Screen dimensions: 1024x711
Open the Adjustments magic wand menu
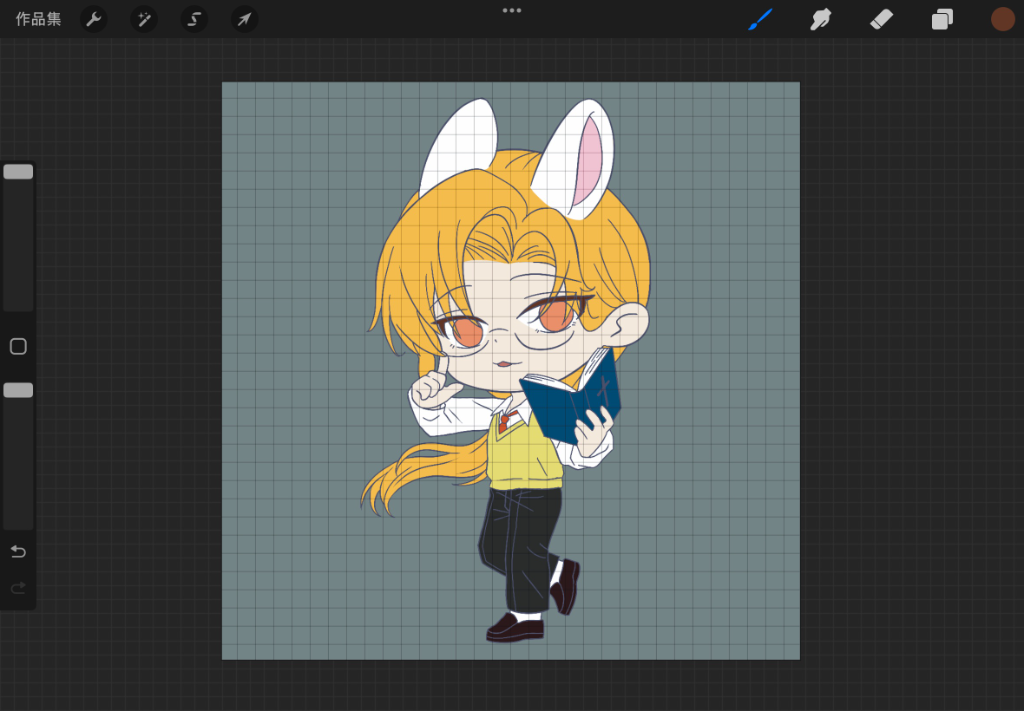(144, 19)
